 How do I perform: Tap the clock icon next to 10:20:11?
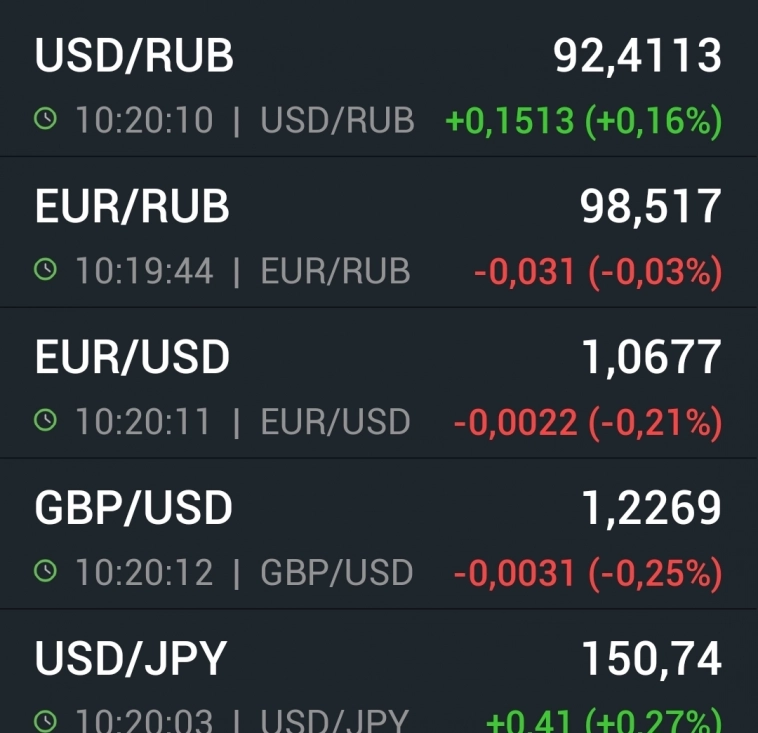pos(45,421)
